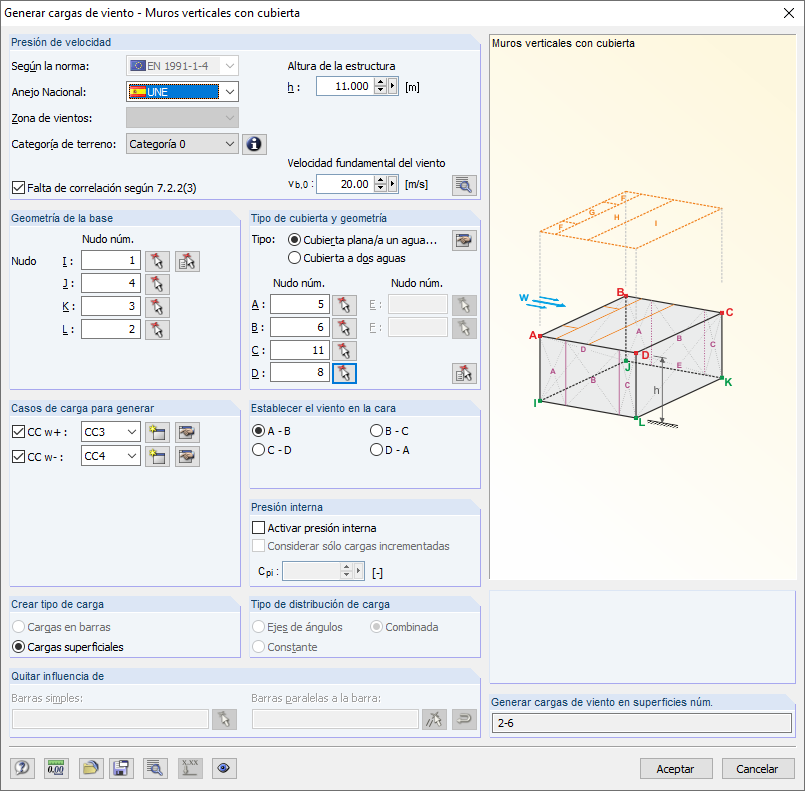Click roof node C field with 11
805x791 pixels.
coord(300,351)
